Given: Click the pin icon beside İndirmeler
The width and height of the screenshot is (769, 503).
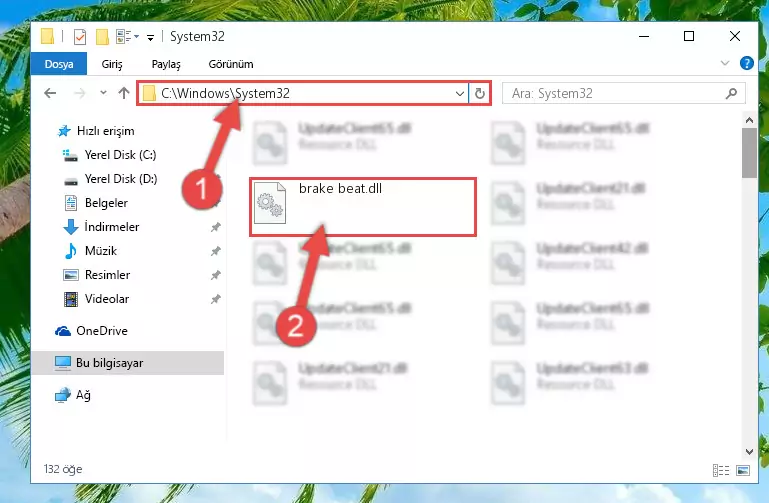Looking at the screenshot, I should click(x=215, y=227).
